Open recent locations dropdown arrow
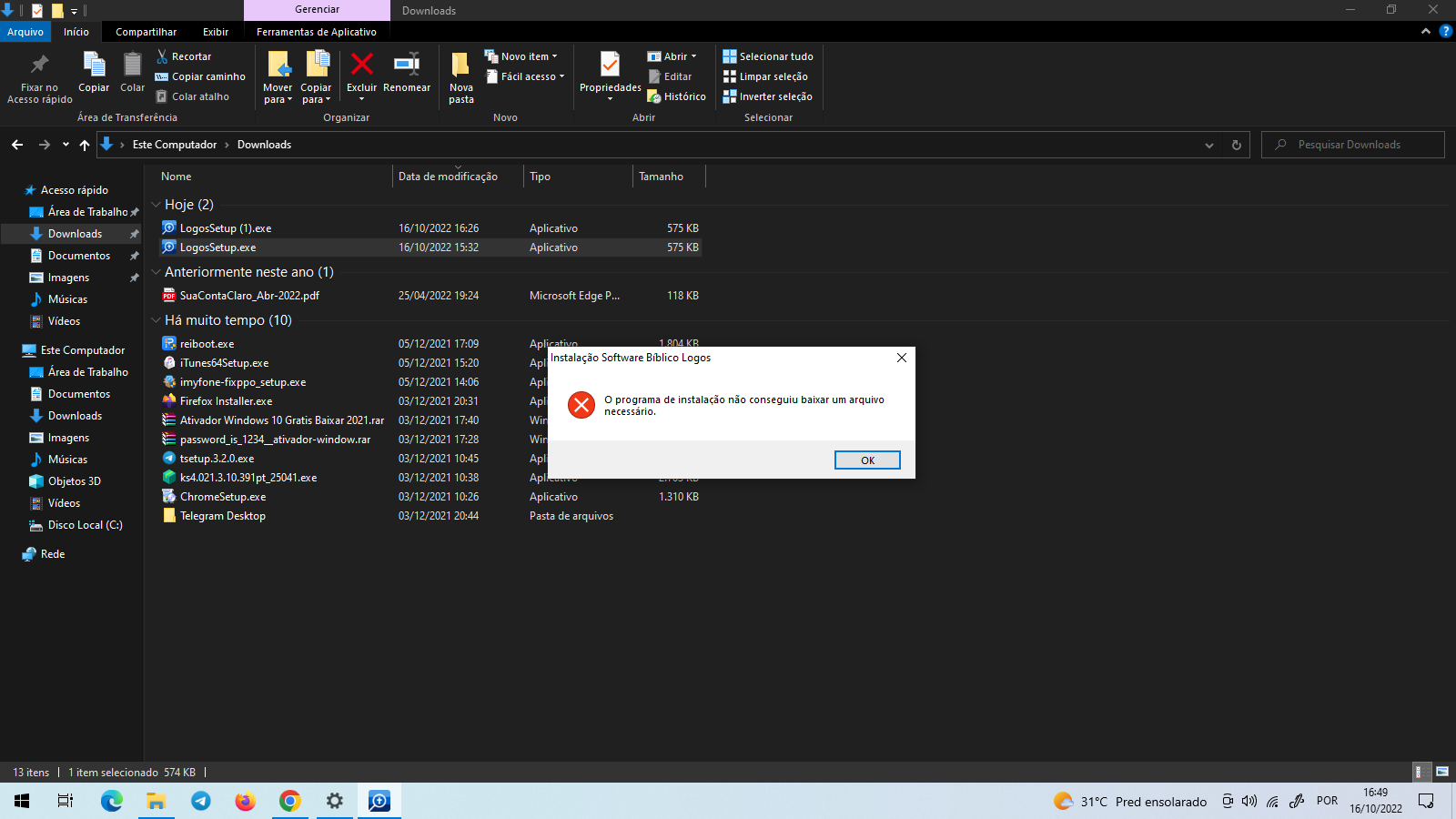This screenshot has height=819, width=1456. click(x=66, y=145)
